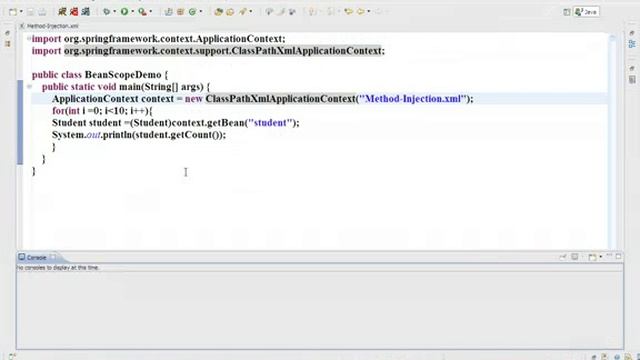640x360 pixels.
Task: Open the New Java Class dropdown arrow
Action: [200, 12]
